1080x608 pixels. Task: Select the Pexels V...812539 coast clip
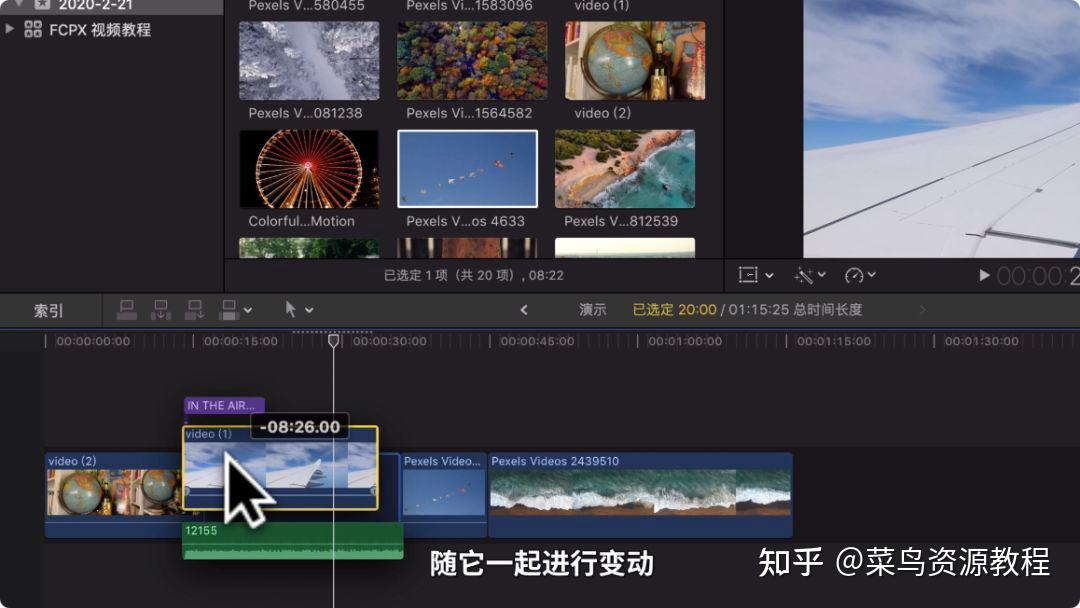pyautogui.click(x=625, y=169)
